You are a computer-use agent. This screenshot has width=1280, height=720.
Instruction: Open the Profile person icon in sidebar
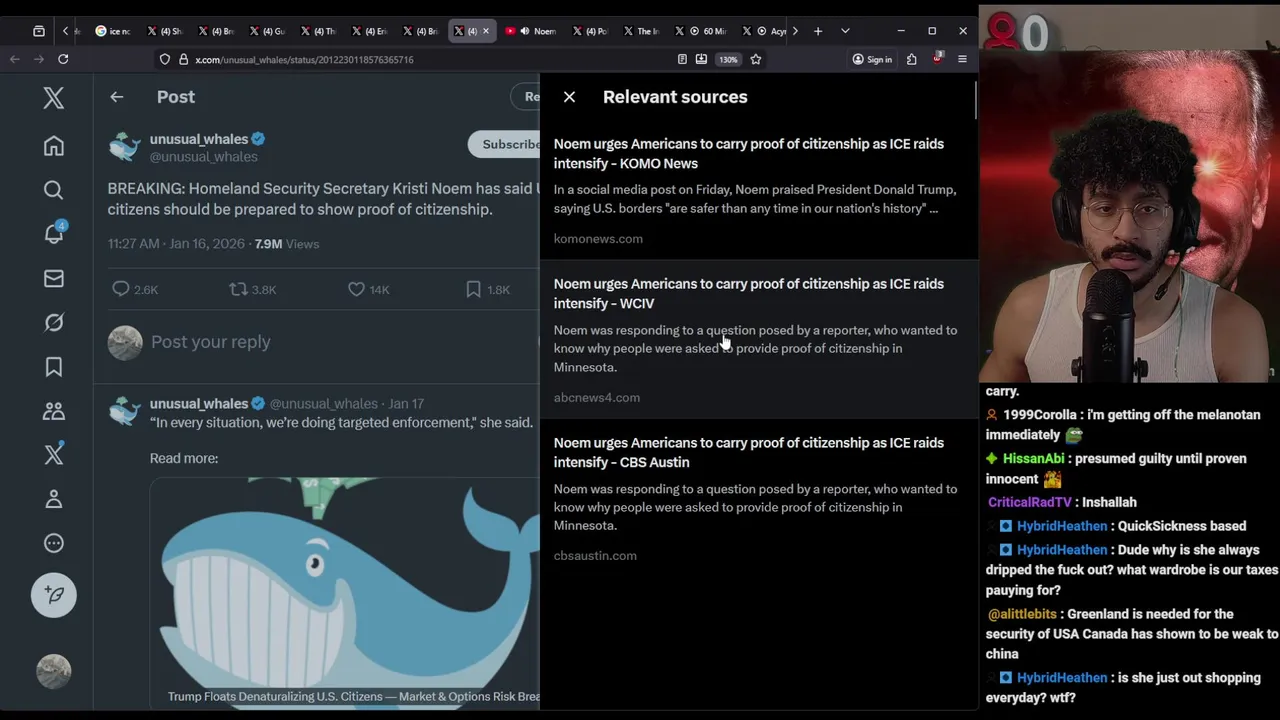tap(54, 499)
